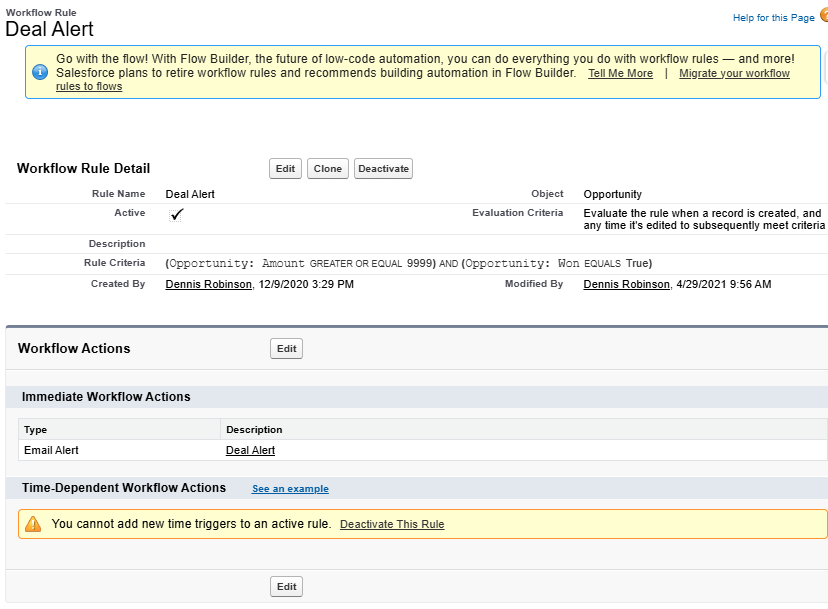Deactivate the workflow rule
Screen dimensions: 828x609
click(383, 168)
